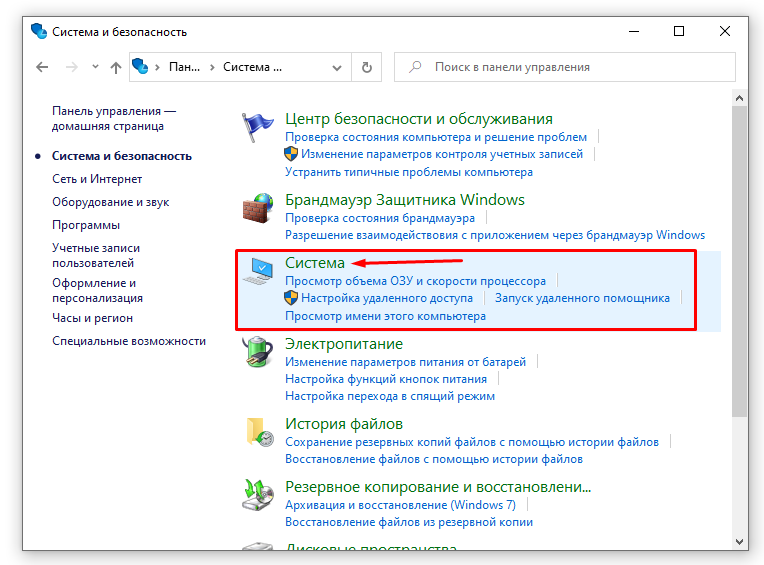Open Резервное копирование и восстановление heading

(438, 487)
